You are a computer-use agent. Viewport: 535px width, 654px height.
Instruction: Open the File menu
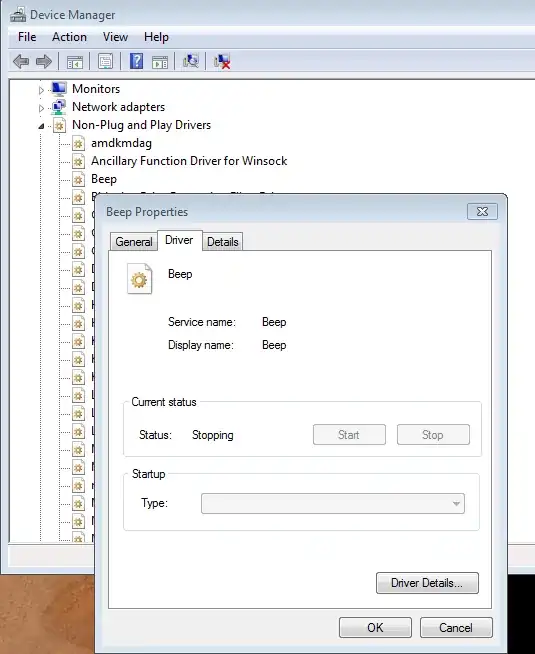[x=27, y=37]
